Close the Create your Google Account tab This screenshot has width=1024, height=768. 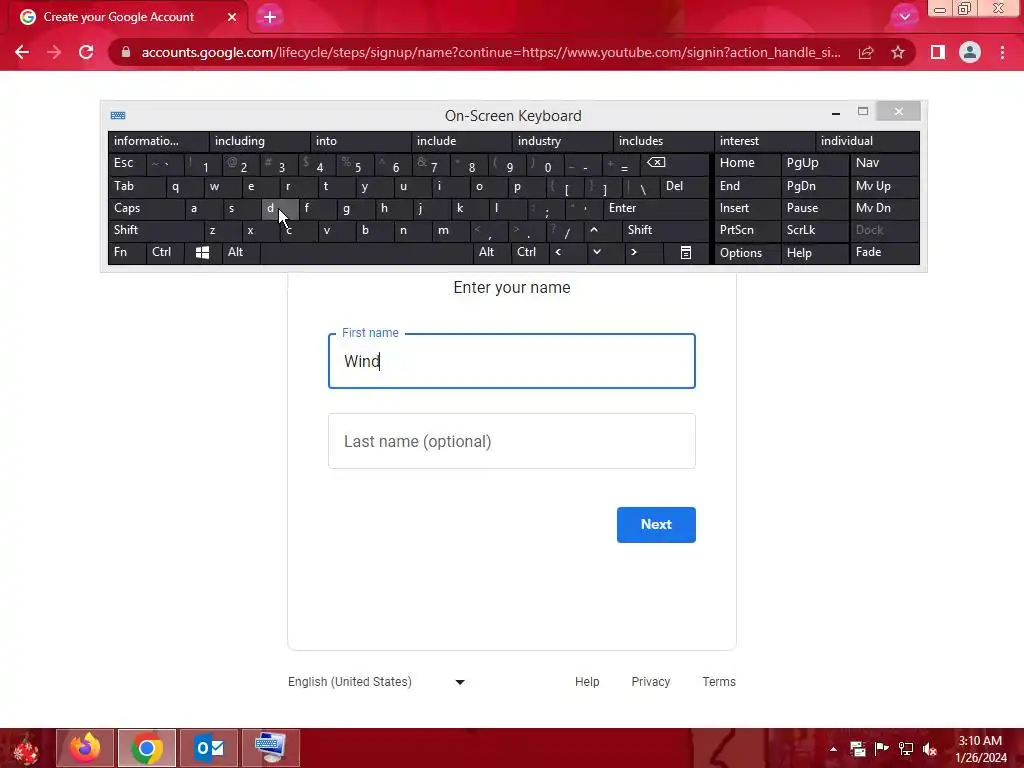click(232, 17)
